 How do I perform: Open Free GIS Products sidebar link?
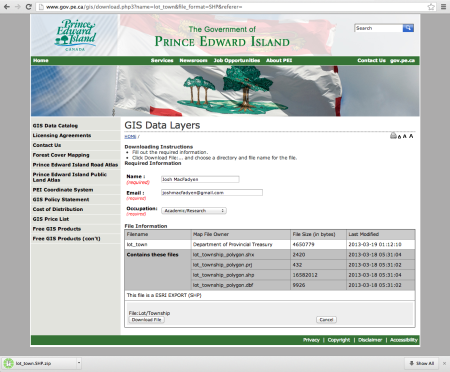click(57, 229)
